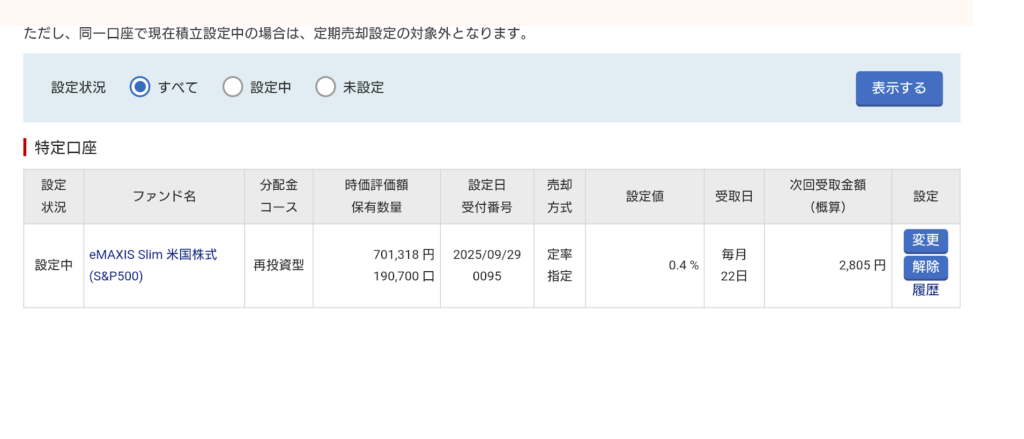Click the 特定口座 section heading

(x=65, y=148)
